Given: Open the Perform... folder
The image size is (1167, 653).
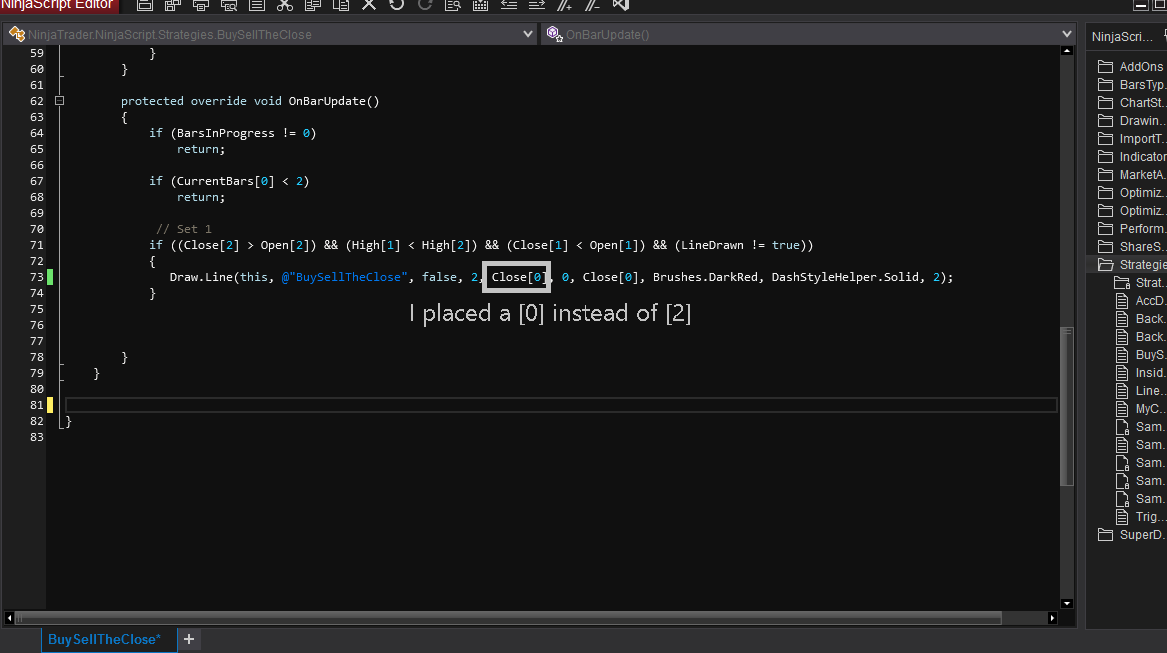Looking at the screenshot, I should pyautogui.click(x=1131, y=229).
